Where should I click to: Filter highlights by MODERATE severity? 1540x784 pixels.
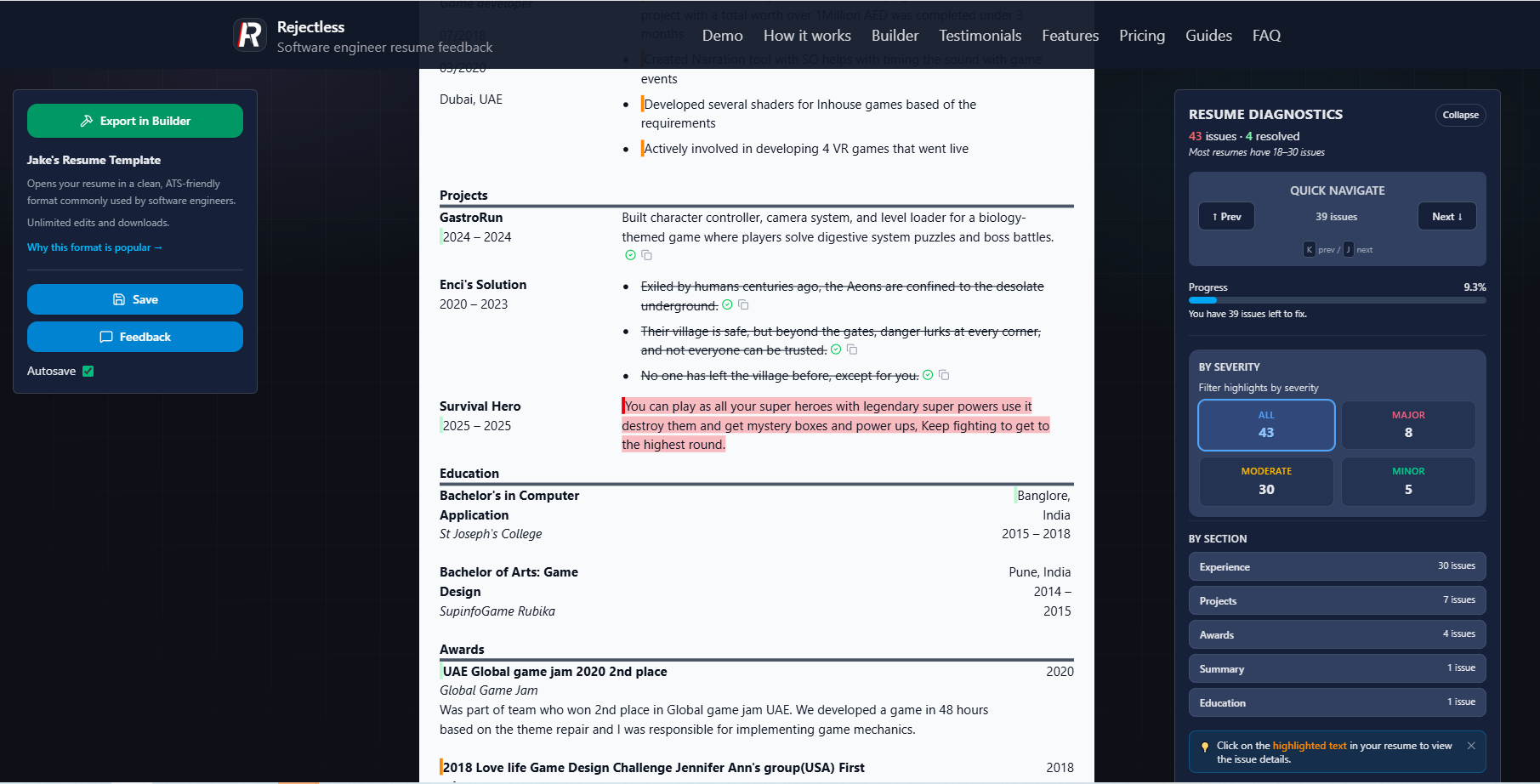point(1266,481)
